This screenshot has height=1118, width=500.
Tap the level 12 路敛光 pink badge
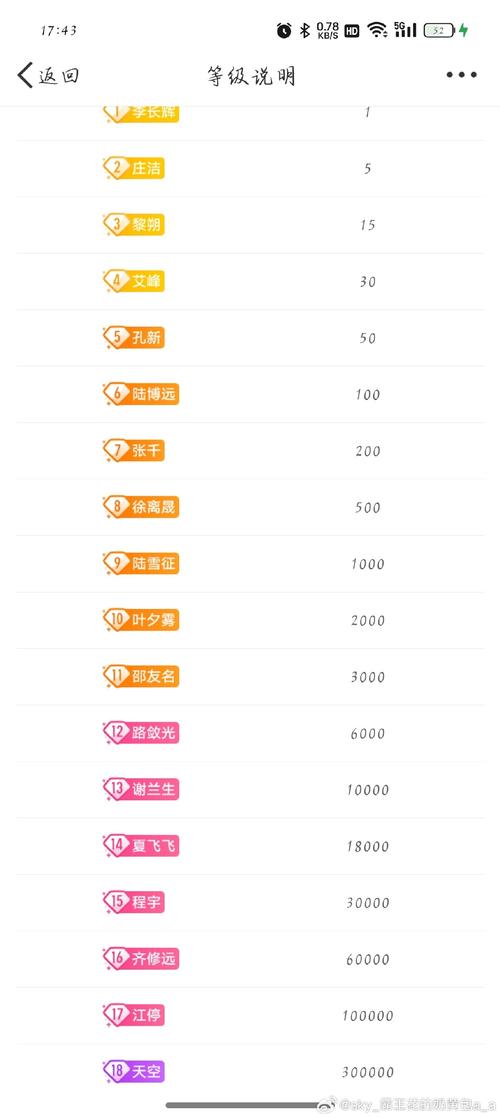pyautogui.click(x=141, y=732)
